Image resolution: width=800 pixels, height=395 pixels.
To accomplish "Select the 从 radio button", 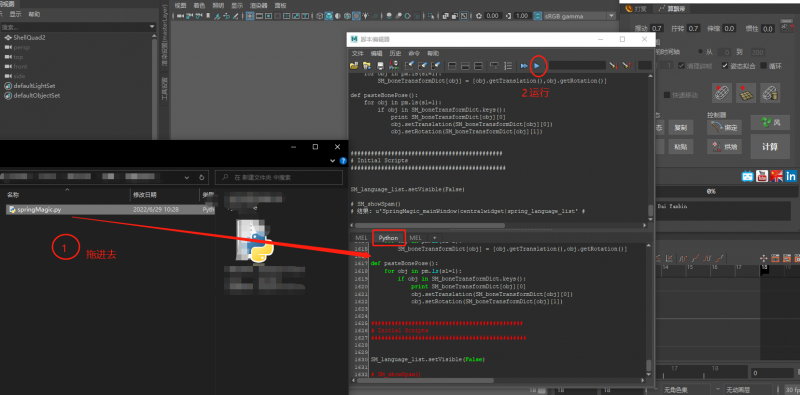I will click(701, 52).
